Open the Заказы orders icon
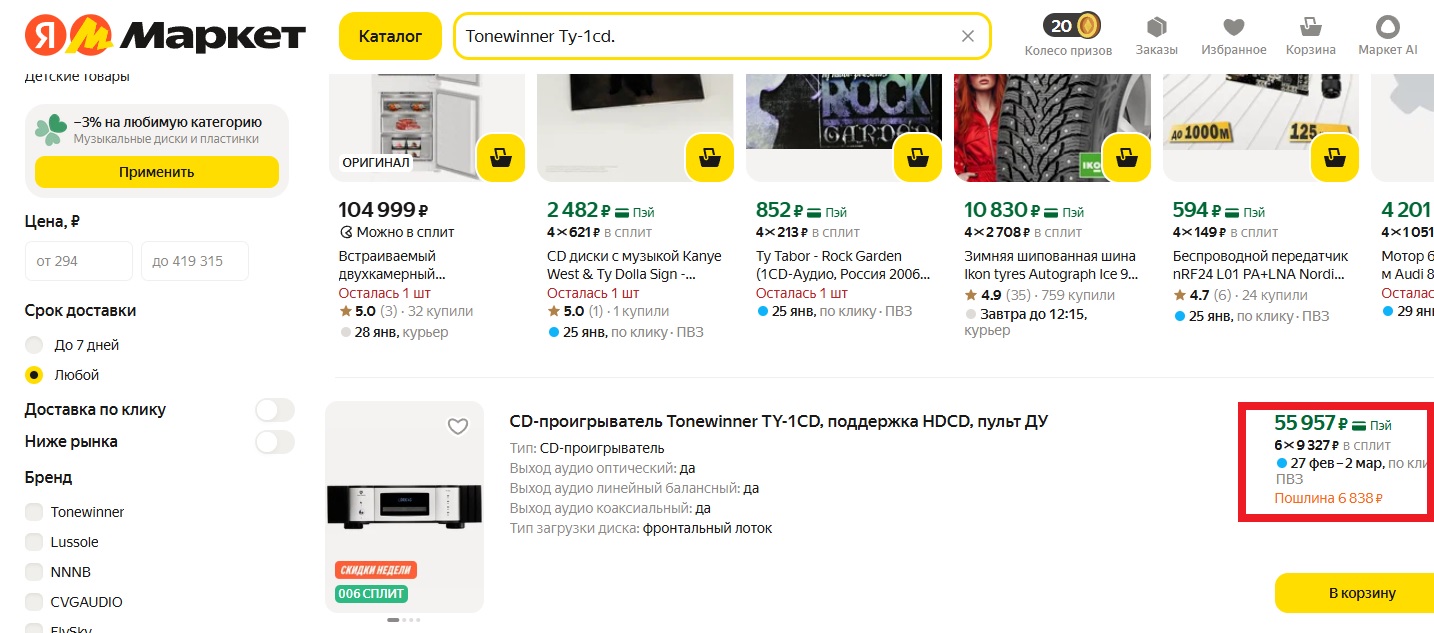 point(1156,27)
